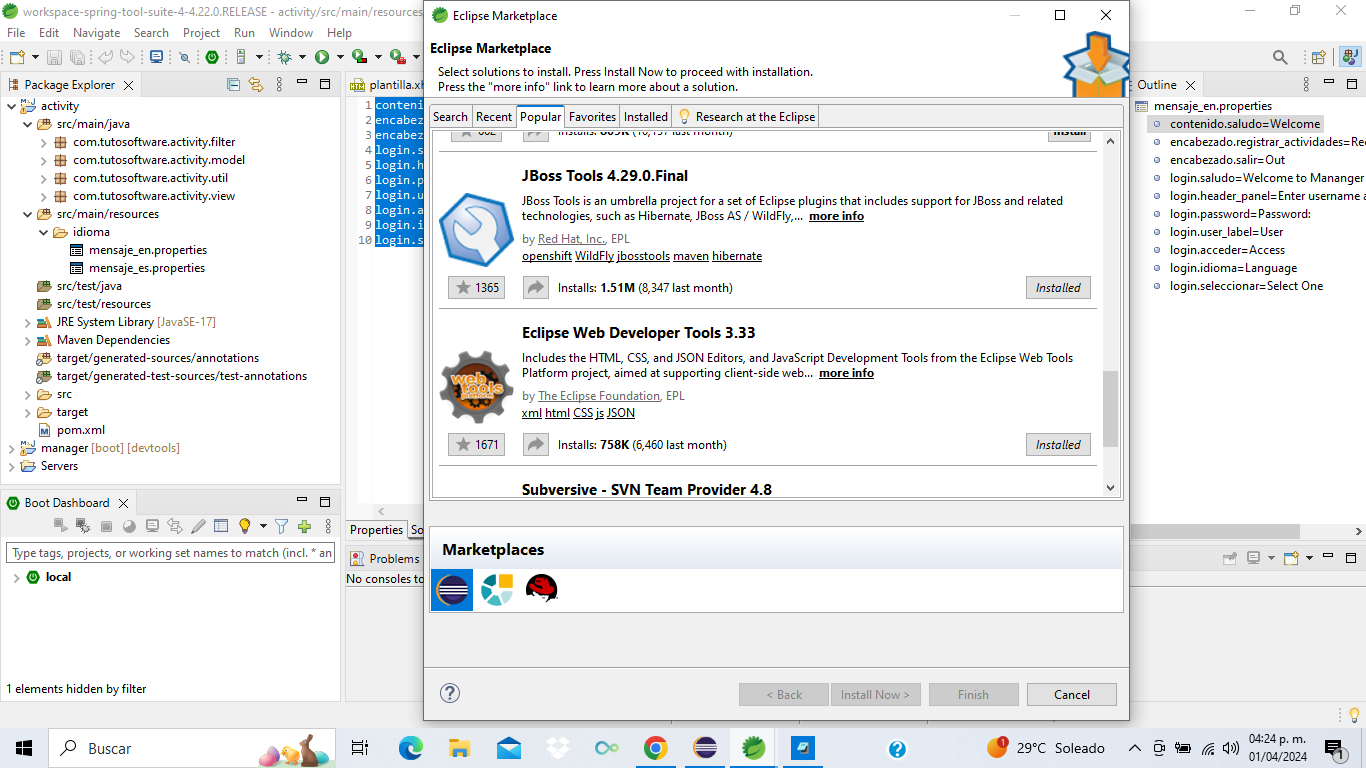
Task: Click the Open Perspective icon
Action: point(1318,57)
